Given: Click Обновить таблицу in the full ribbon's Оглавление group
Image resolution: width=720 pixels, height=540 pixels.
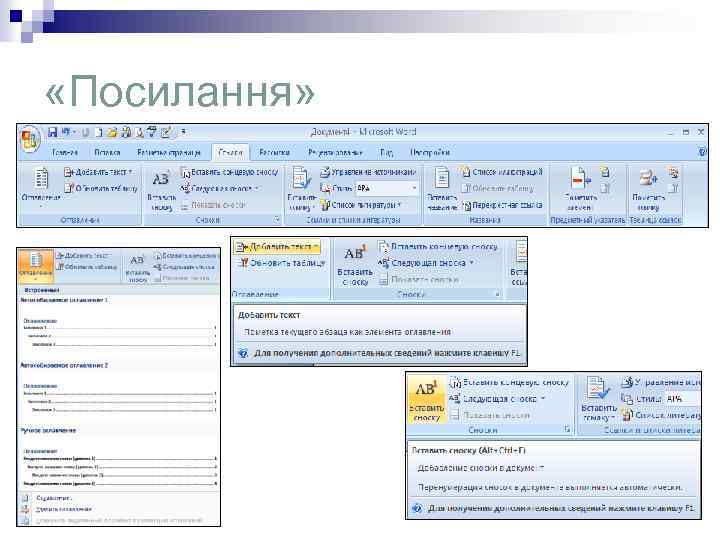Looking at the screenshot, I should (101, 188).
